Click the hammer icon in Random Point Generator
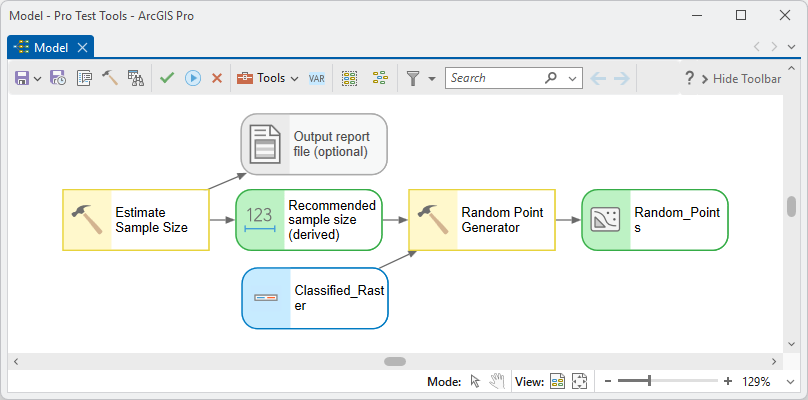Screen dimensions: 808x400 (432, 220)
